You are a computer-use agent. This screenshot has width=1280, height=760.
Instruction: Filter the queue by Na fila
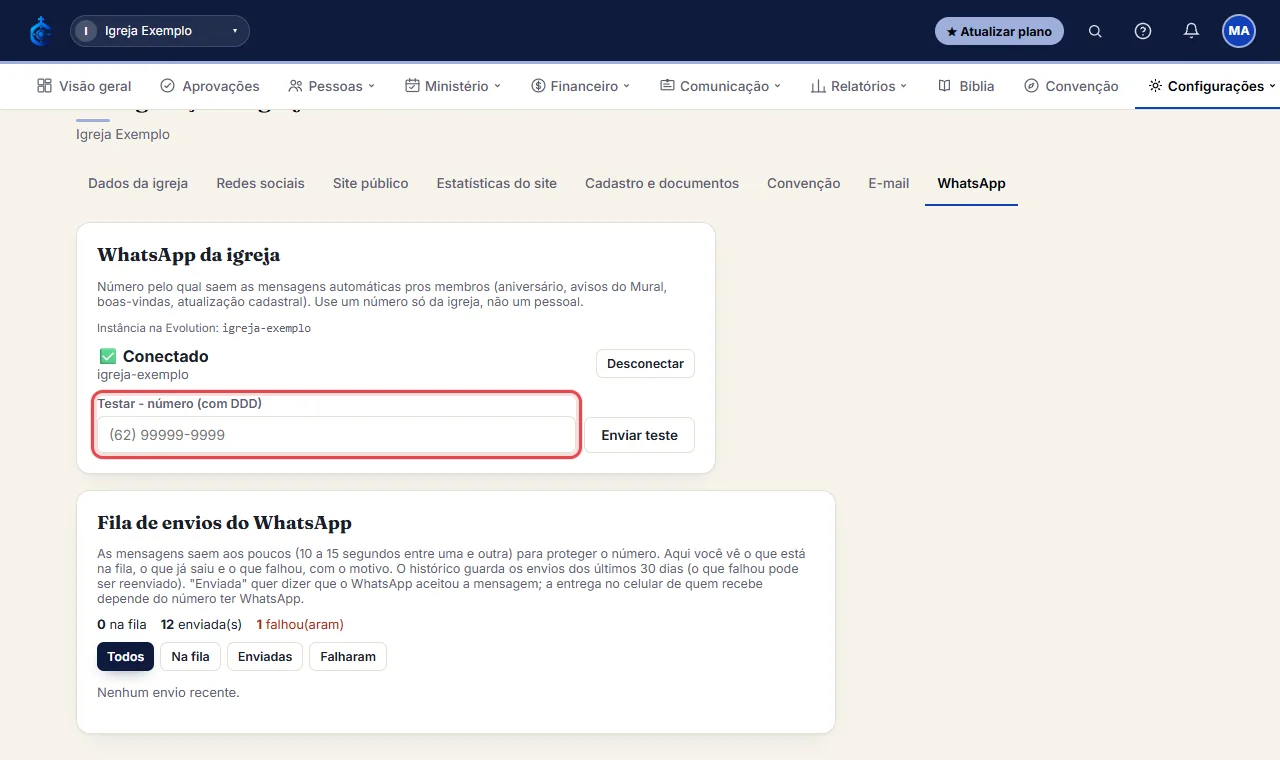click(190, 657)
